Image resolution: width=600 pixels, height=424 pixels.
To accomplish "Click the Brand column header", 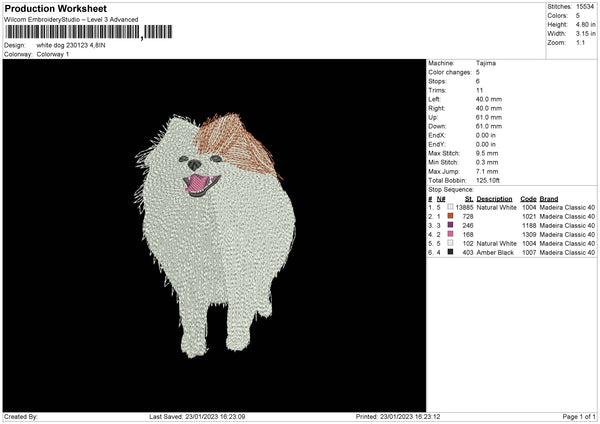I will pyautogui.click(x=549, y=199).
